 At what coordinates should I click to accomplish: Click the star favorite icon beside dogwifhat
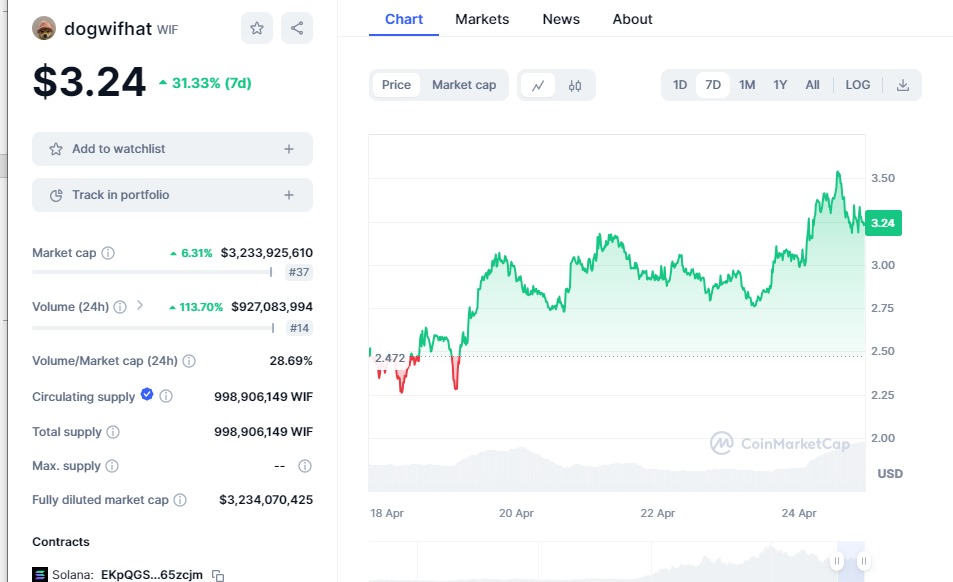(x=257, y=29)
